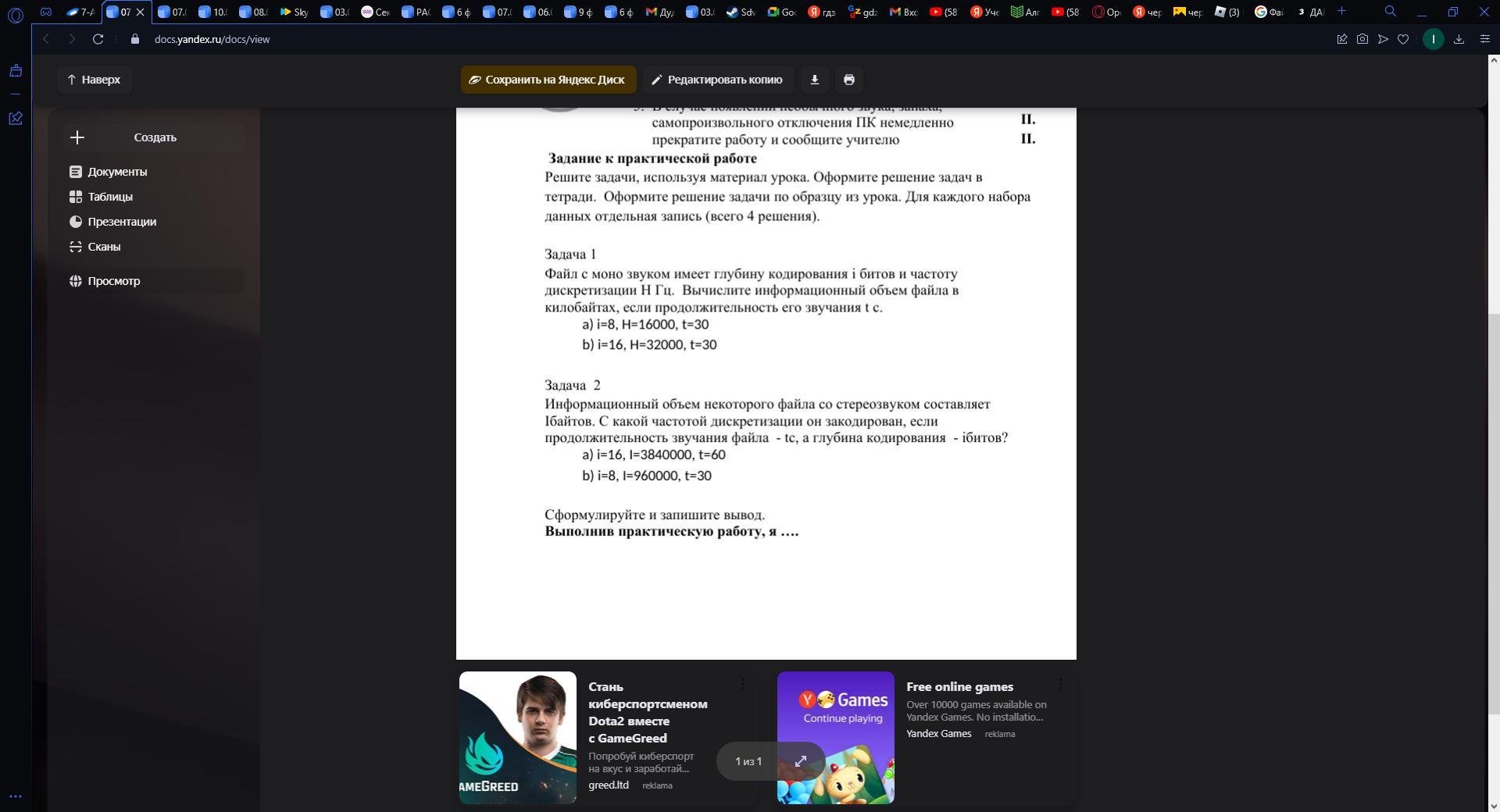Screen dimensions: 1500x812
Task: Click Создать to create a document
Action: (155, 137)
